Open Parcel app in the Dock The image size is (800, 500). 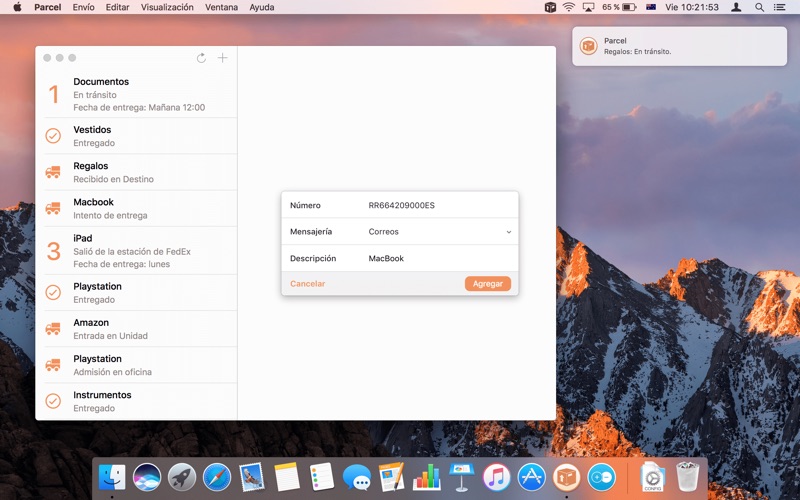tap(566, 478)
